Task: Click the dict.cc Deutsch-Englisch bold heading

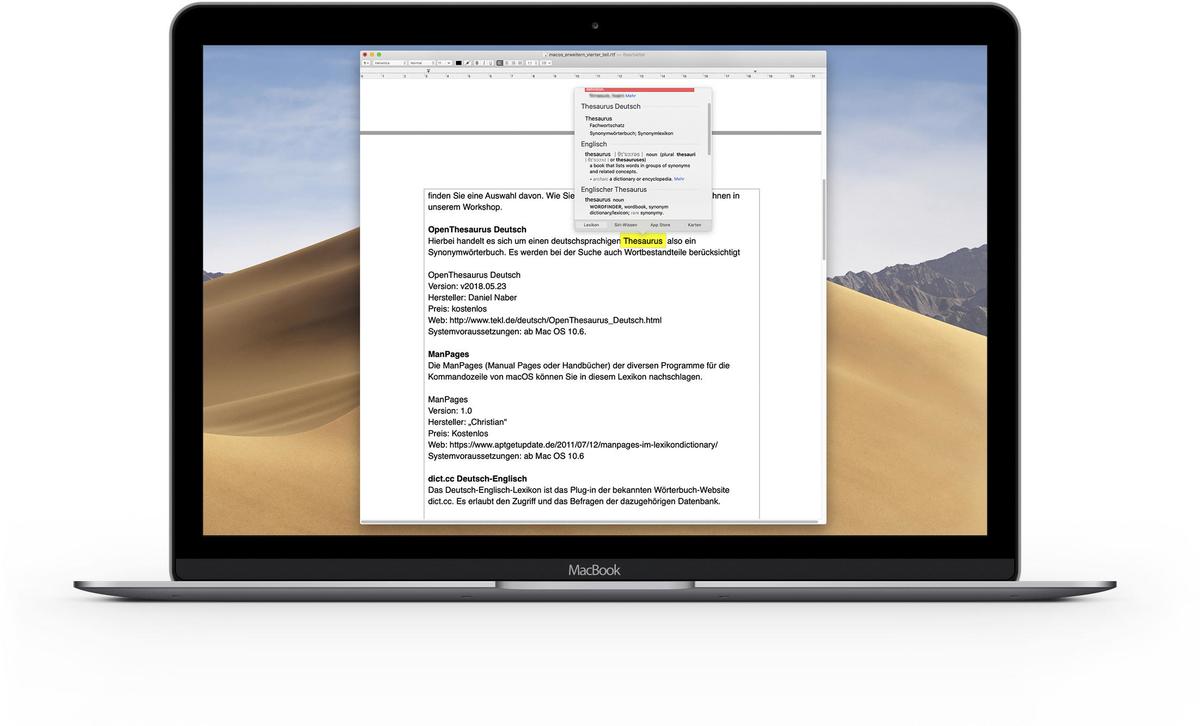Action: tap(477, 479)
